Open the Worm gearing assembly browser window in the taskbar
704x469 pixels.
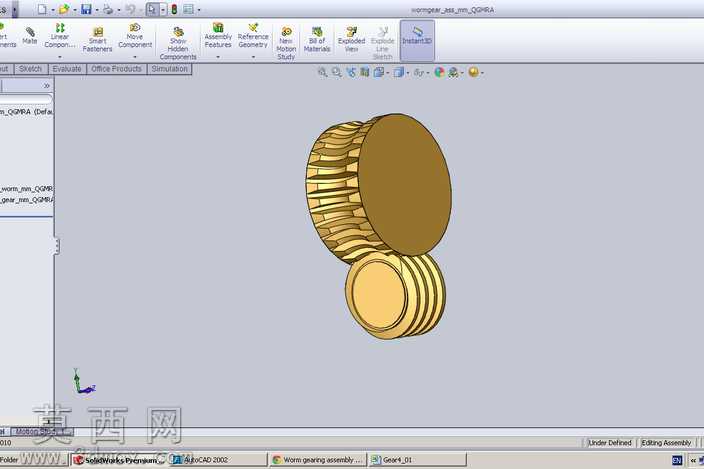pyautogui.click(x=318, y=460)
